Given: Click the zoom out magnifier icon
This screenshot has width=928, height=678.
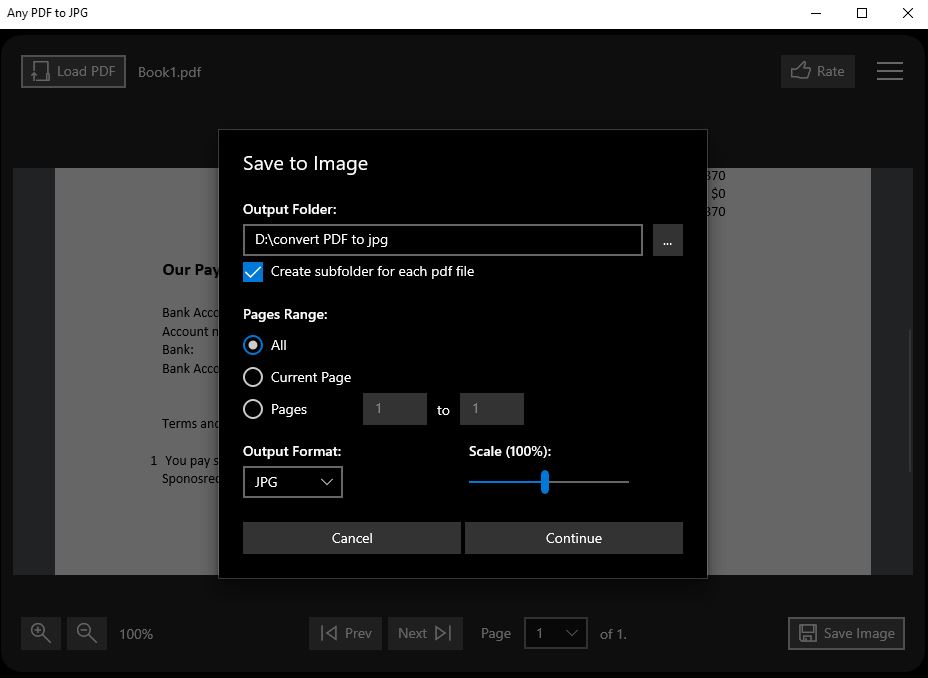Looking at the screenshot, I should [87, 633].
